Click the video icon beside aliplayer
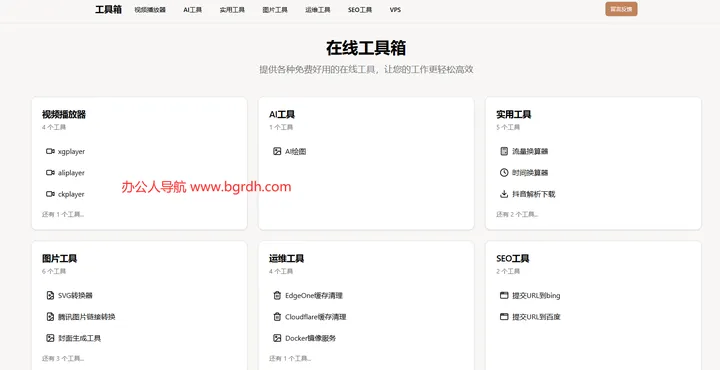The image size is (720, 370). point(50,173)
